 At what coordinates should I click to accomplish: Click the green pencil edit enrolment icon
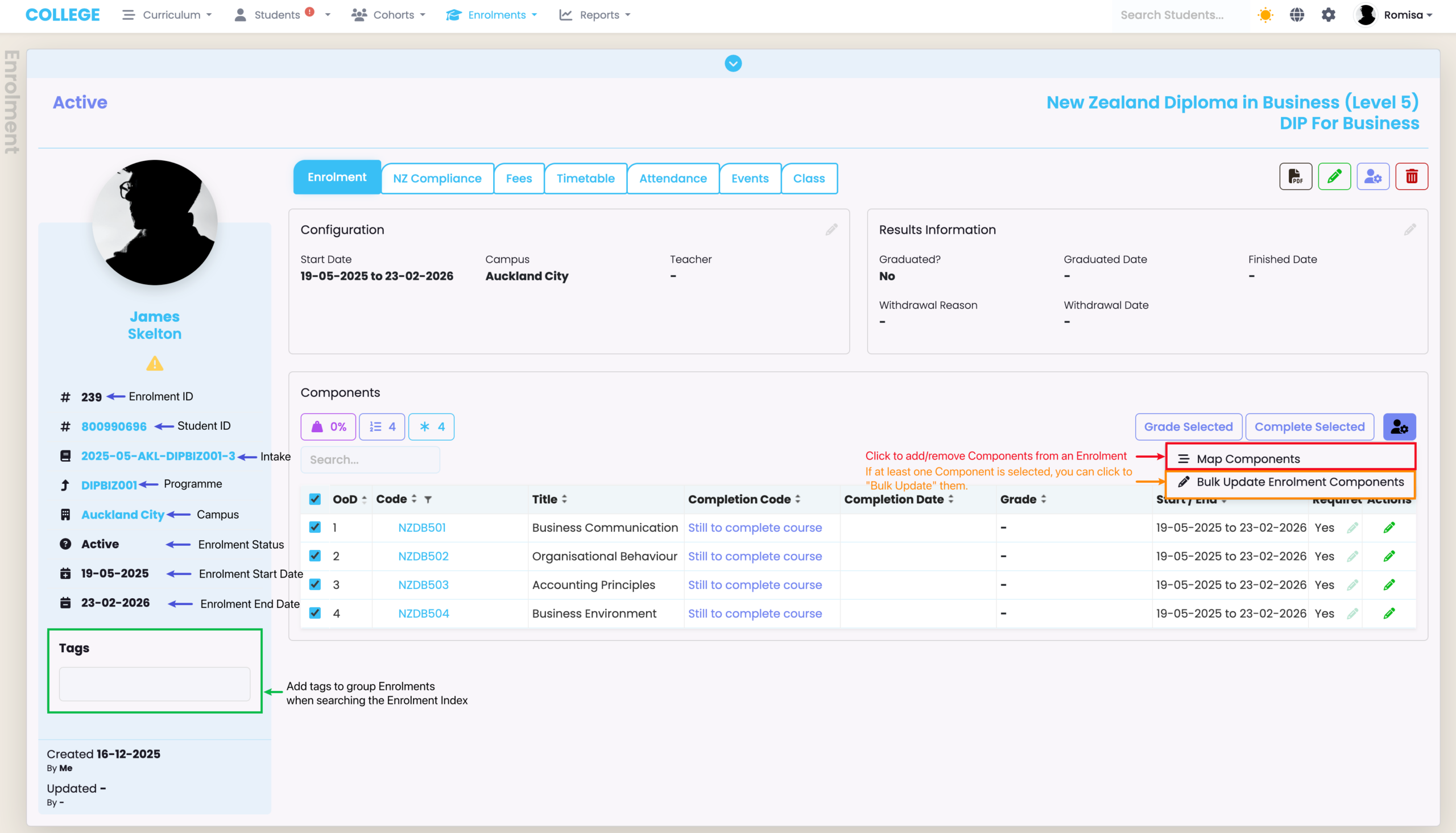(1334, 177)
